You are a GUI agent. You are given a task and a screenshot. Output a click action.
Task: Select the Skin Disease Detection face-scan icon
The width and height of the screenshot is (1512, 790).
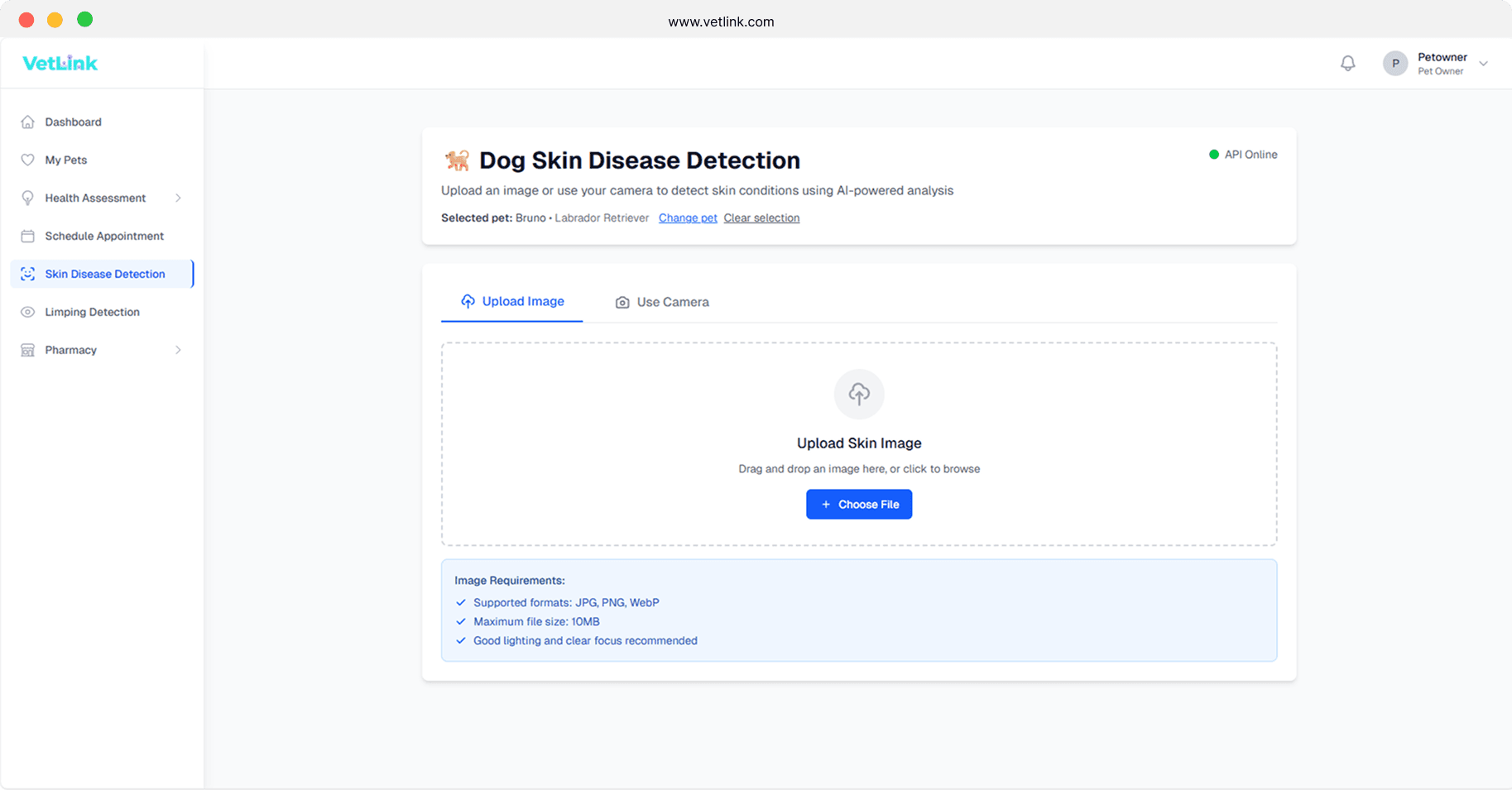[x=27, y=274]
